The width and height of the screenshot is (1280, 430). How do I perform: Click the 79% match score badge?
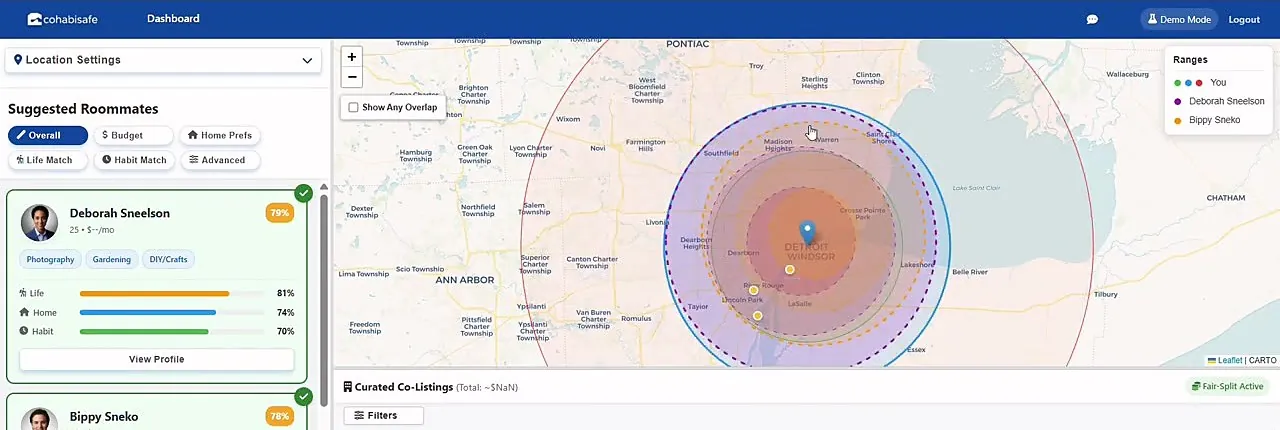279,213
